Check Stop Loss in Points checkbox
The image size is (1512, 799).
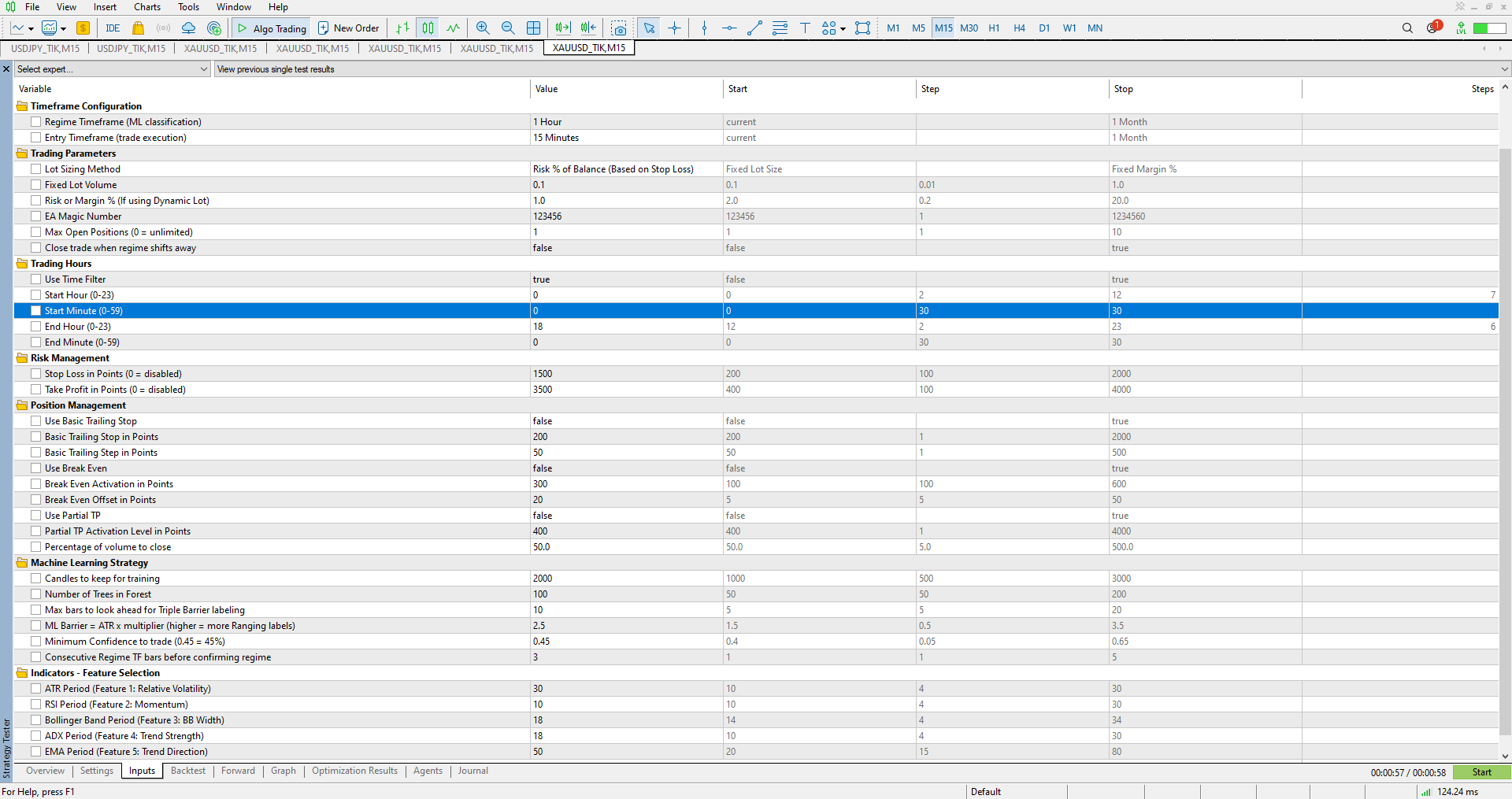[x=36, y=374]
